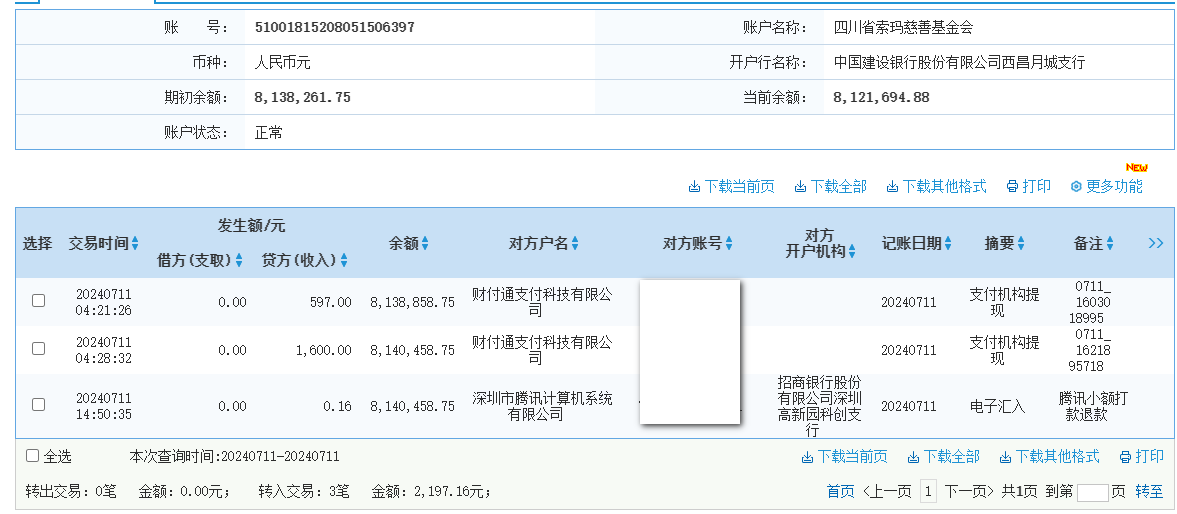1177x514 pixels.
Task: Click the bottom download icon before 下载当前页
Action: click(x=807, y=456)
